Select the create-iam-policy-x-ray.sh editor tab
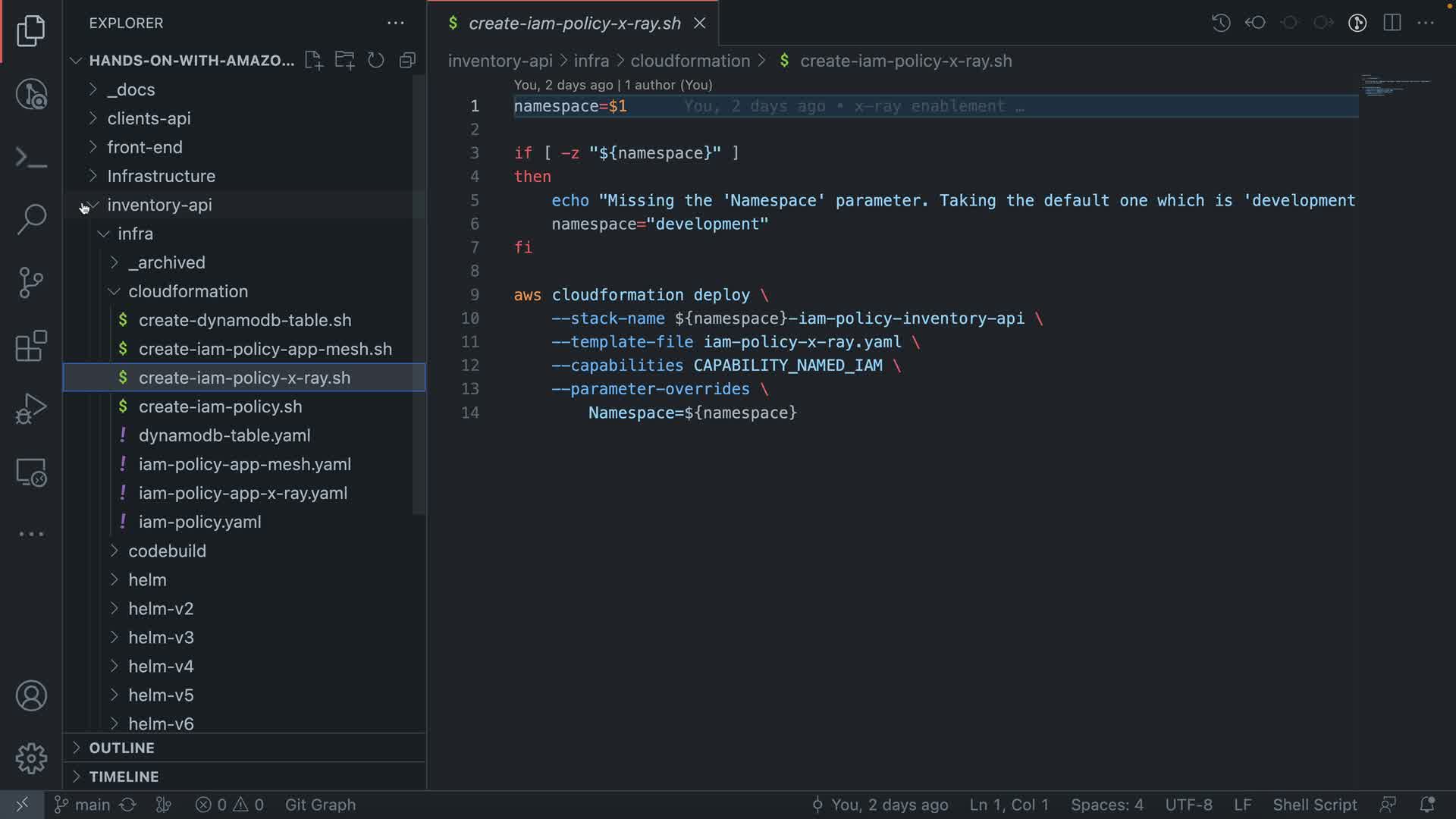 point(574,24)
